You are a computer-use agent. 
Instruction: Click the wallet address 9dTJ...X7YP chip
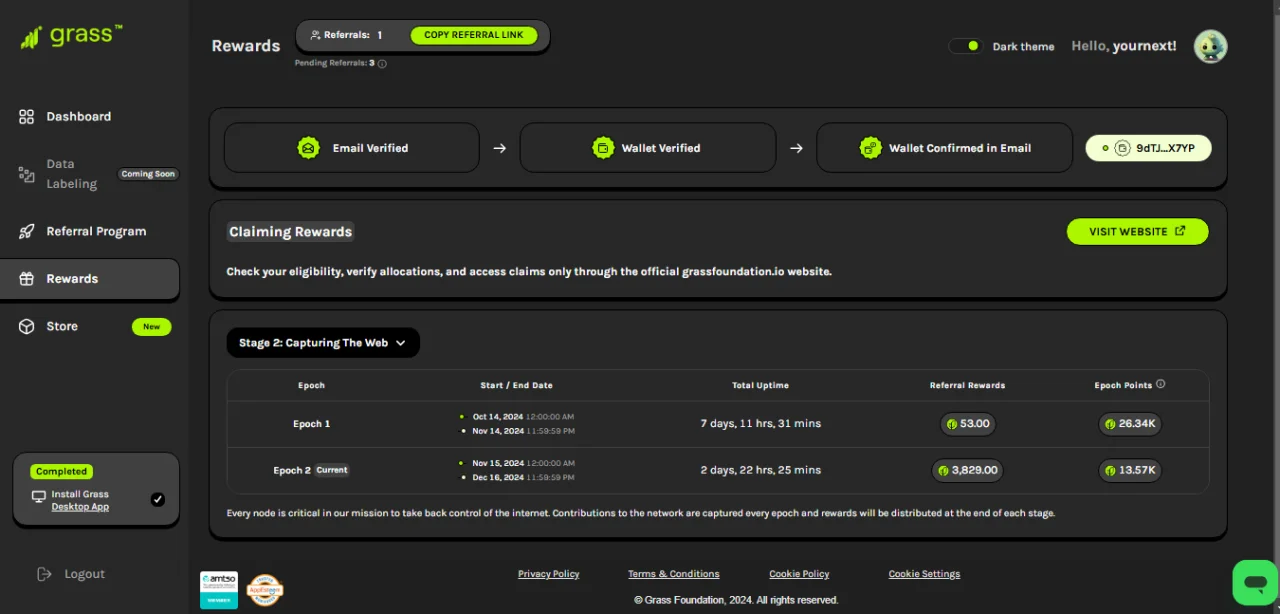coord(1148,148)
